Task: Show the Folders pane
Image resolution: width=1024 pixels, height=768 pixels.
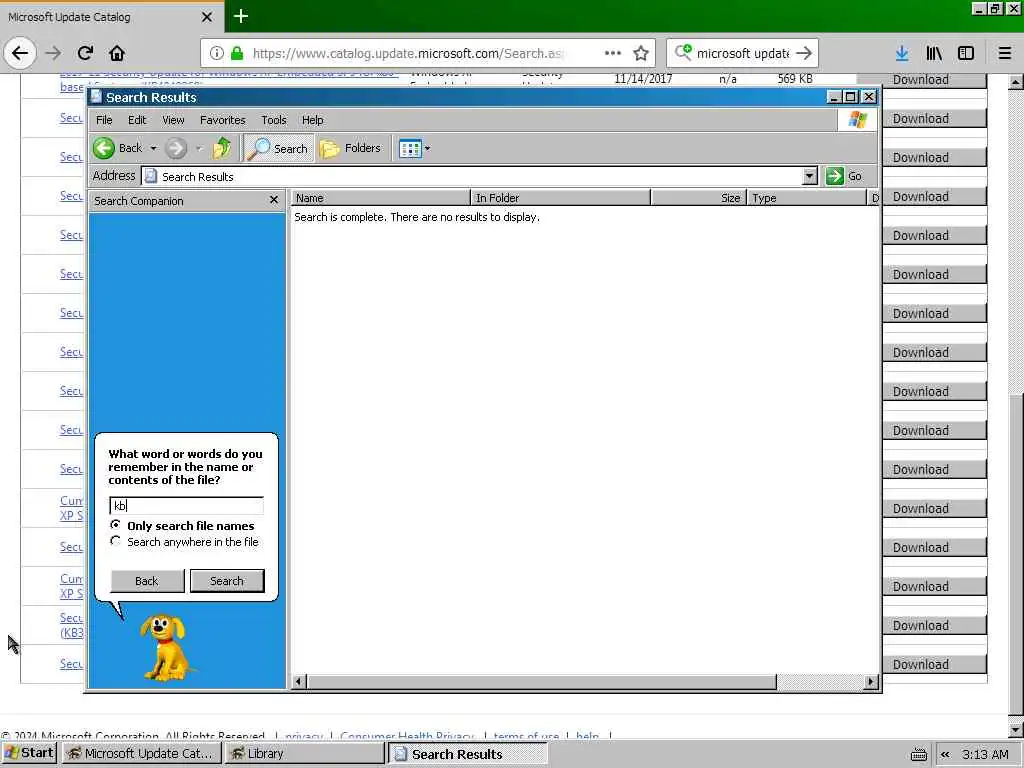Action: click(x=350, y=148)
